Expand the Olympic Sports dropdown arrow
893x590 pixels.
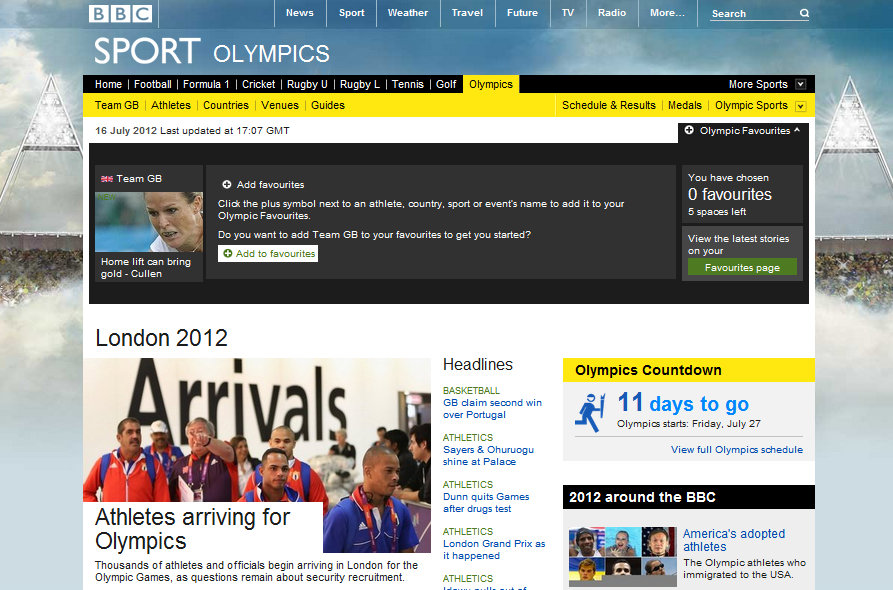pos(800,106)
